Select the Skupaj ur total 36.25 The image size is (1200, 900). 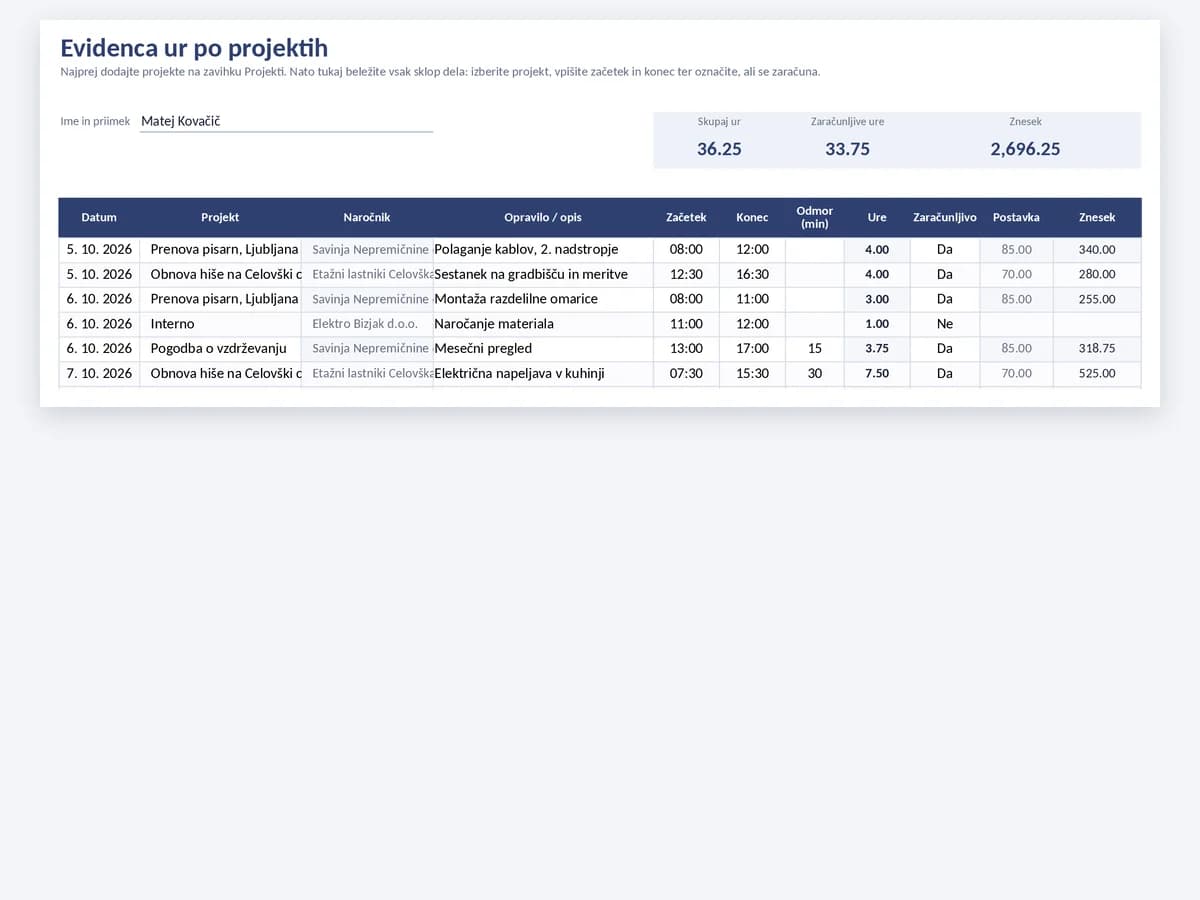[719, 149]
